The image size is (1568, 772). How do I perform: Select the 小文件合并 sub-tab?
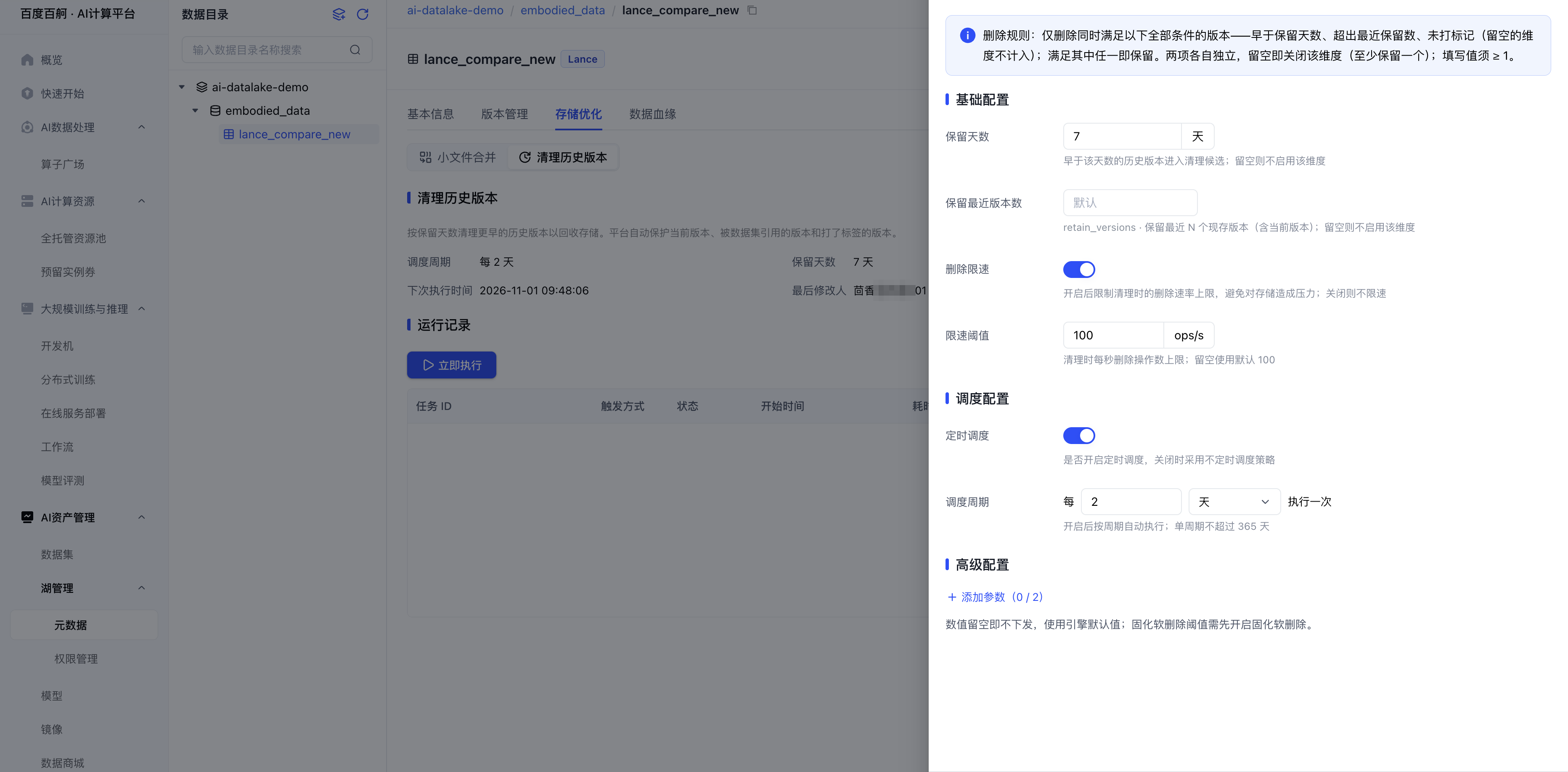(x=458, y=157)
